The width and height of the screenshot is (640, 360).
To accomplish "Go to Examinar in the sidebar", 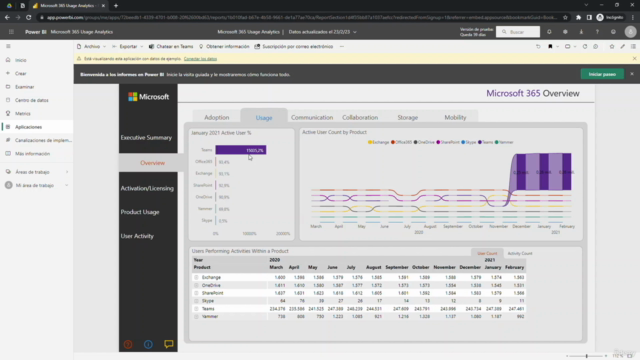I will click(x=24, y=87).
